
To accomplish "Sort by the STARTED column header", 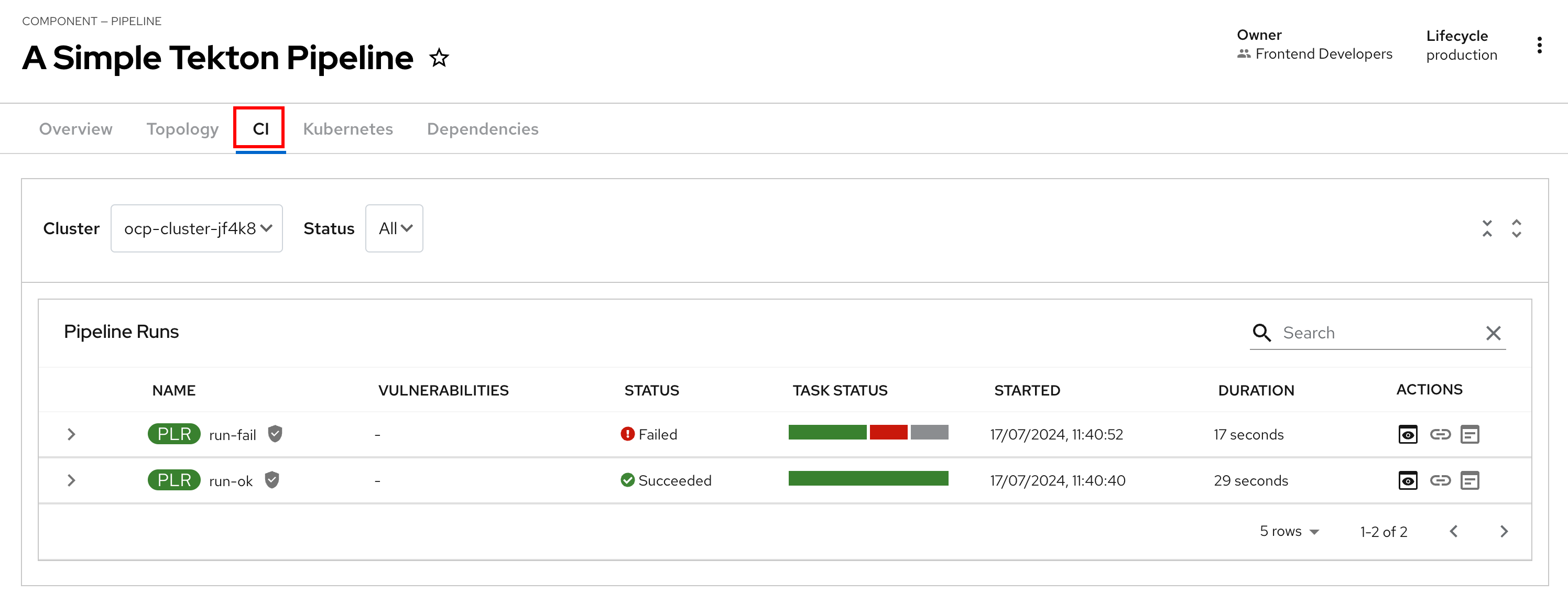I will click(1027, 391).
